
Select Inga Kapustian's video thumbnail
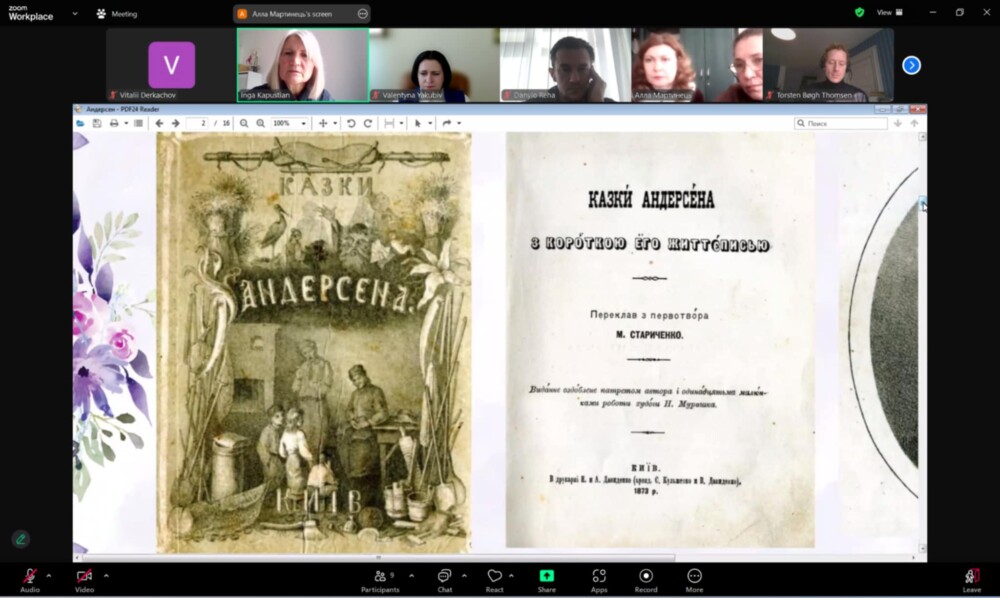point(302,65)
